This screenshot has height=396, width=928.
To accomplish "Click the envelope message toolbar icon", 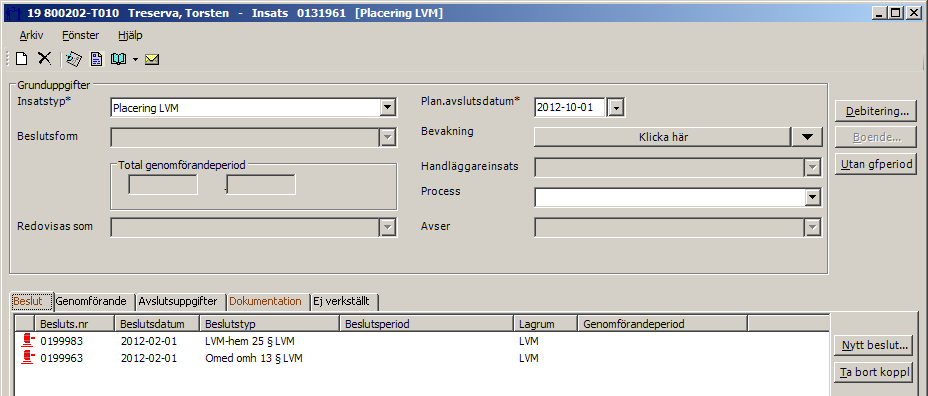I will click(x=152, y=59).
